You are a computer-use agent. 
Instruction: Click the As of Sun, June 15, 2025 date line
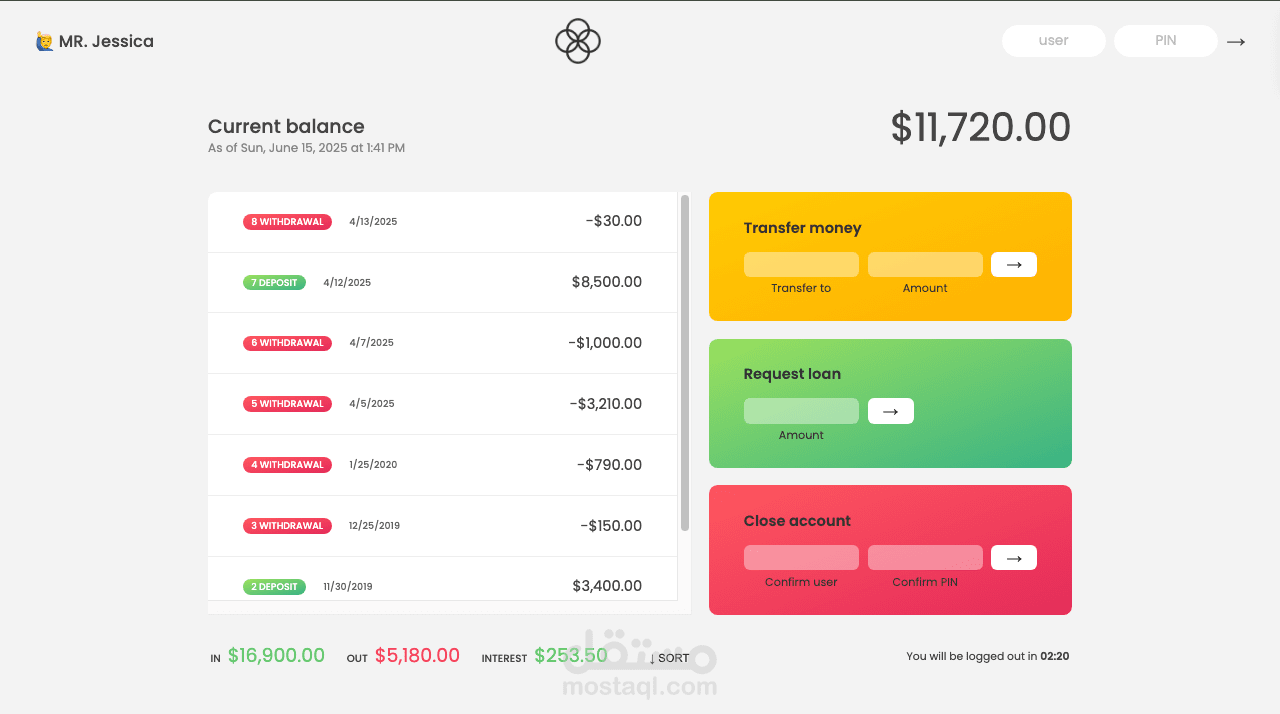(306, 148)
